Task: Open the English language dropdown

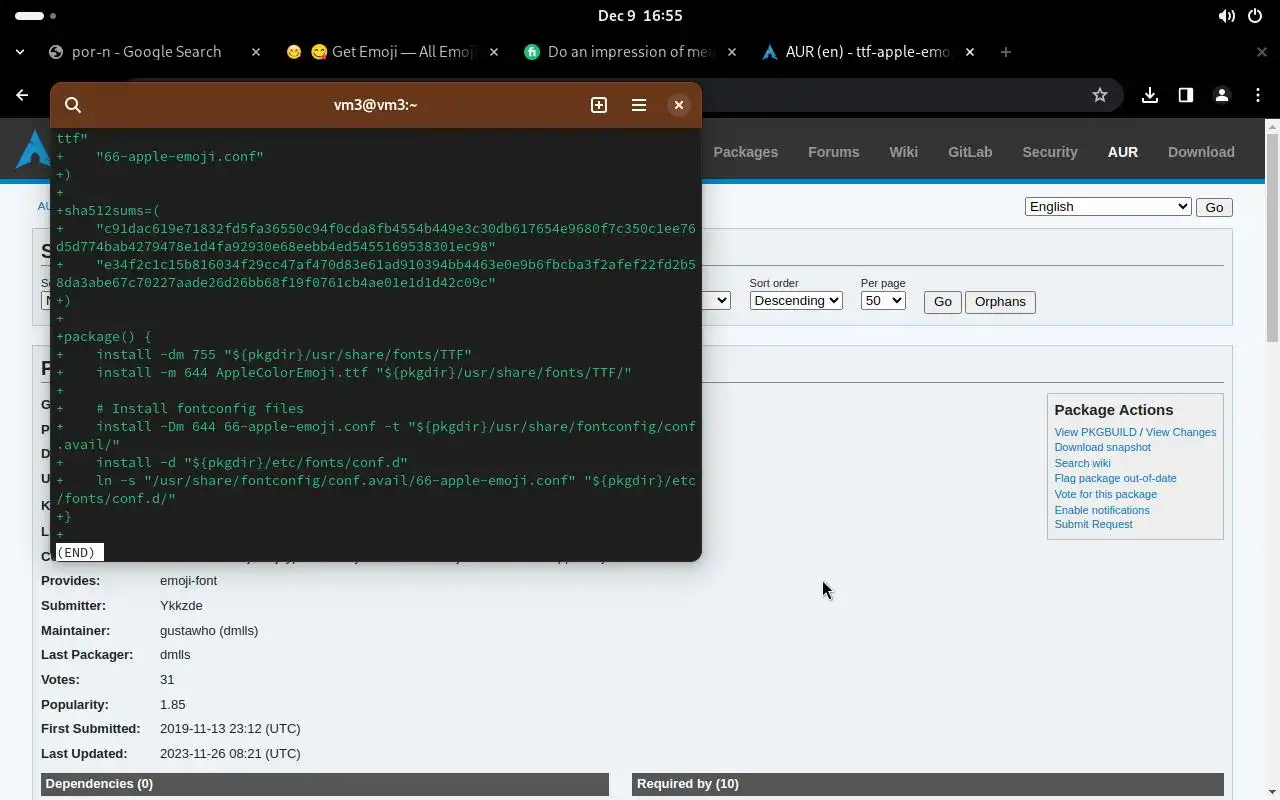Action: click(1108, 206)
